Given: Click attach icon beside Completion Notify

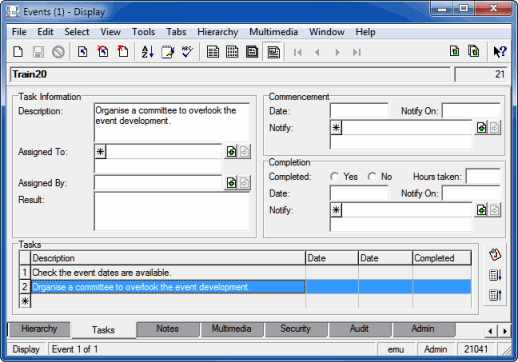Looking at the screenshot, I should [481, 210].
